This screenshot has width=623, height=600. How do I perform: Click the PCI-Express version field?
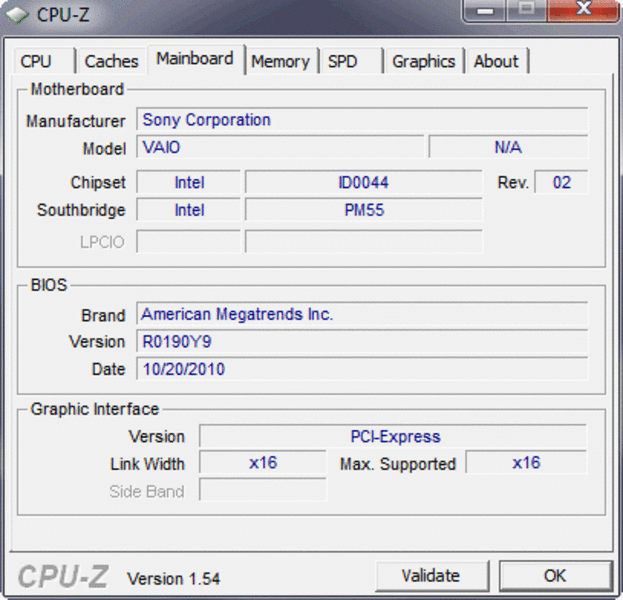point(393,436)
